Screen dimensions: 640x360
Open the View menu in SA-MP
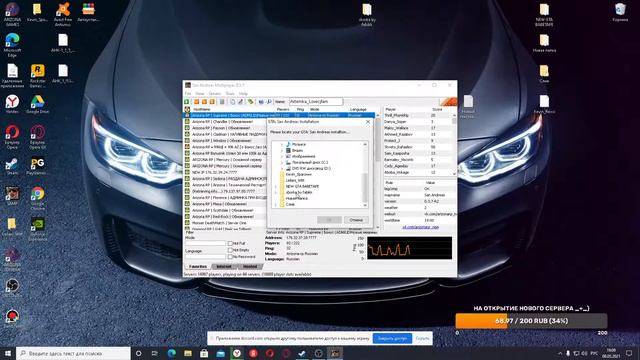click(200, 93)
